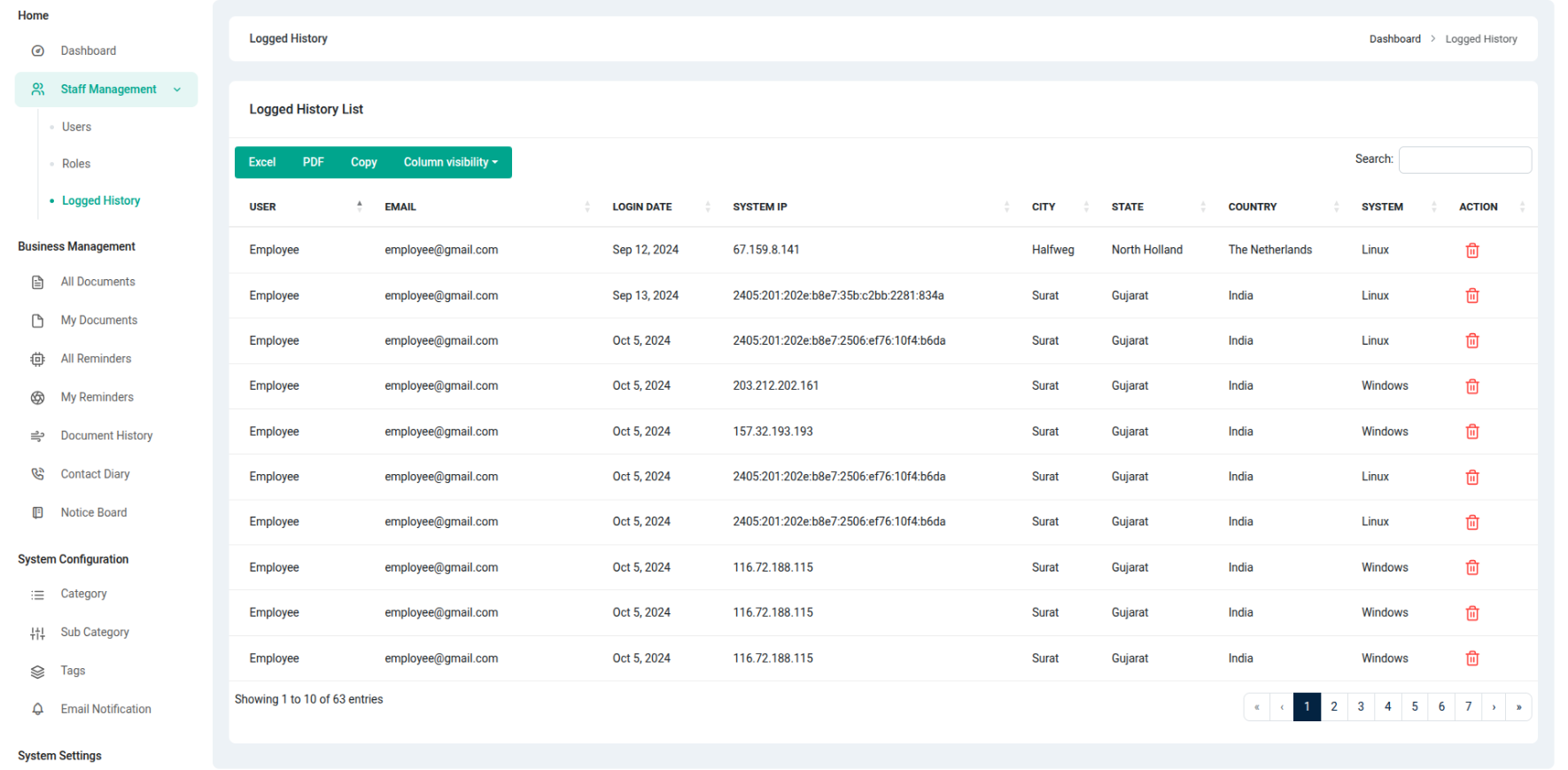This screenshot has height=770, width=1568.
Task: Focus the Search input field
Action: [x=1464, y=160]
